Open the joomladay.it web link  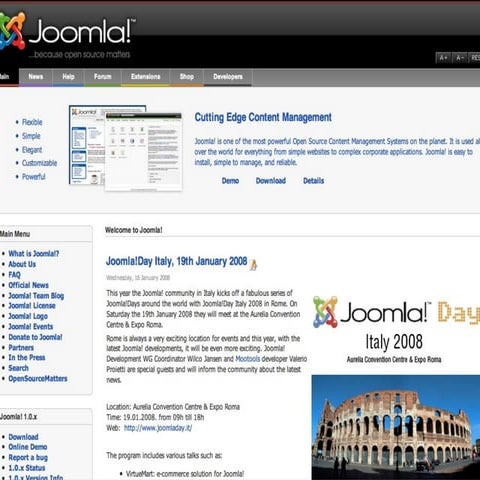point(158,428)
